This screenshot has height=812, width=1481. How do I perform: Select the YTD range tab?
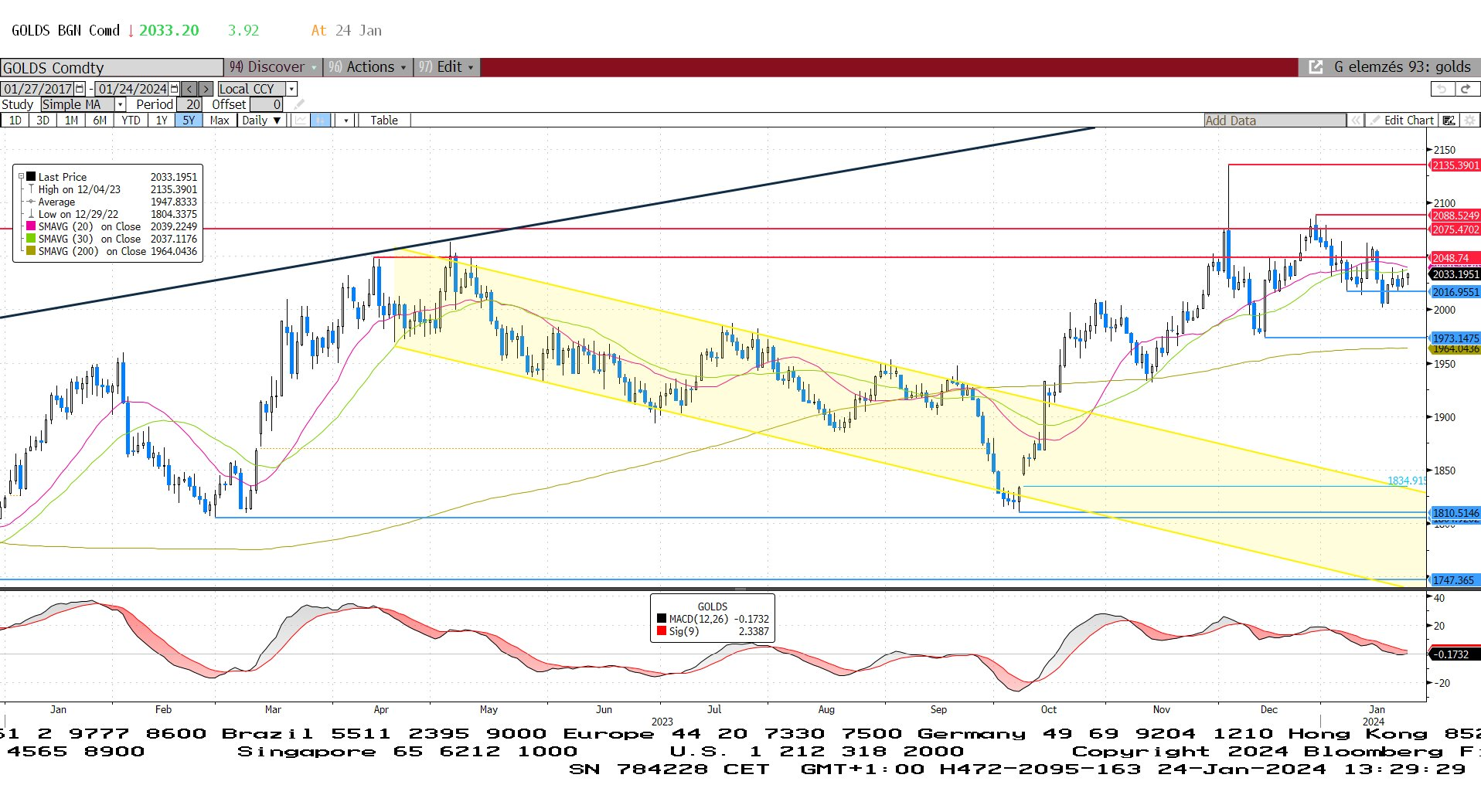point(131,121)
